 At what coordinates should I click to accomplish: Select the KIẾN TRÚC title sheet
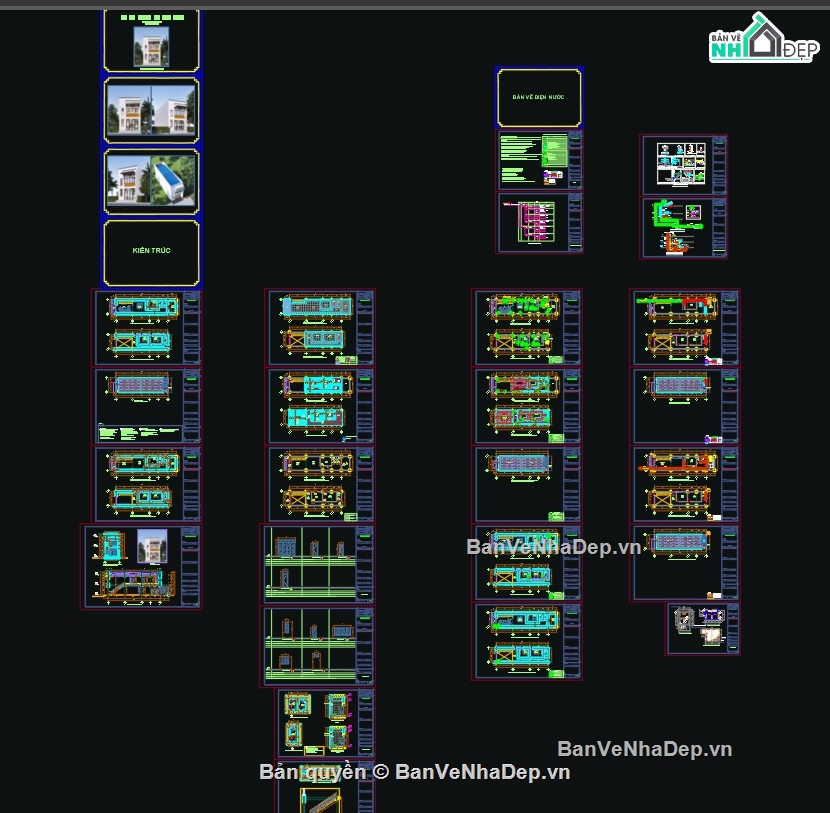click(151, 251)
